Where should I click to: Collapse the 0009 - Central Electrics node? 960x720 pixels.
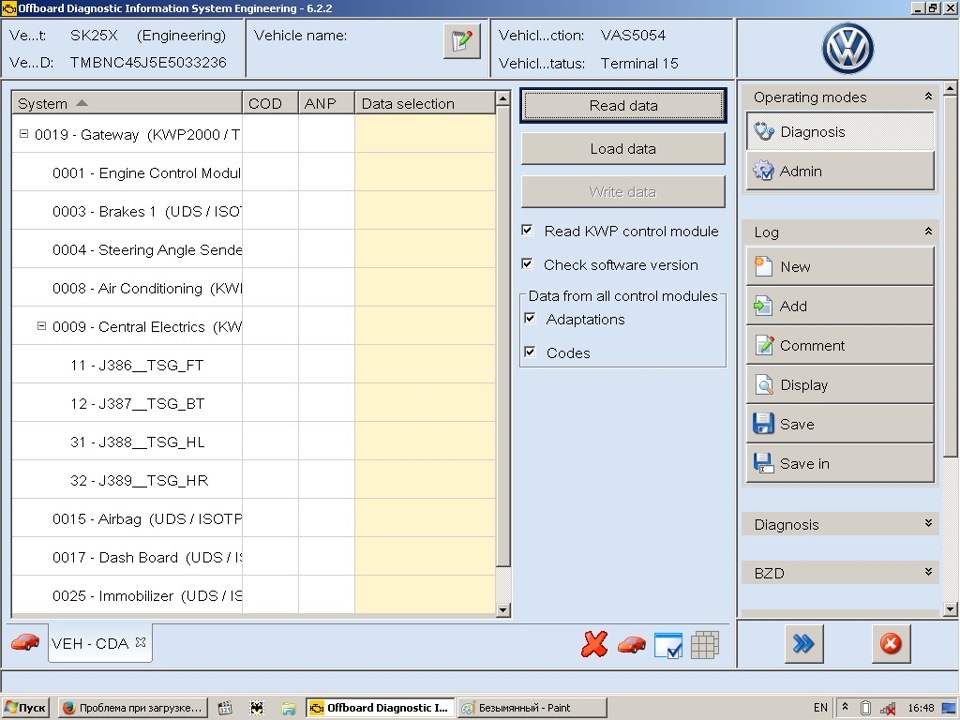(42, 326)
